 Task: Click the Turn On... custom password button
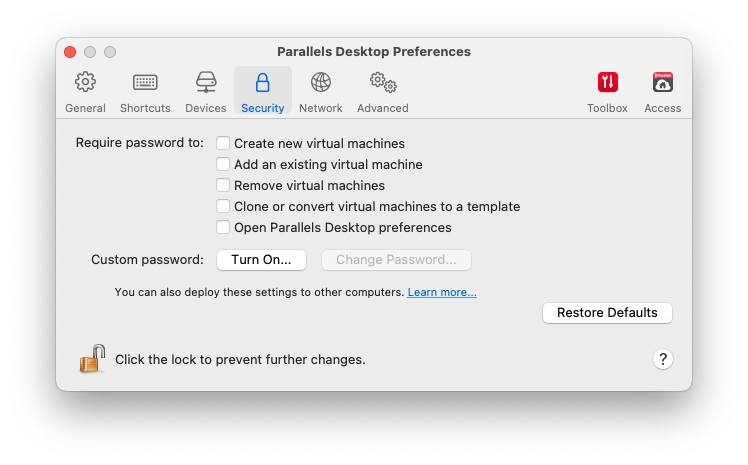pos(261,260)
